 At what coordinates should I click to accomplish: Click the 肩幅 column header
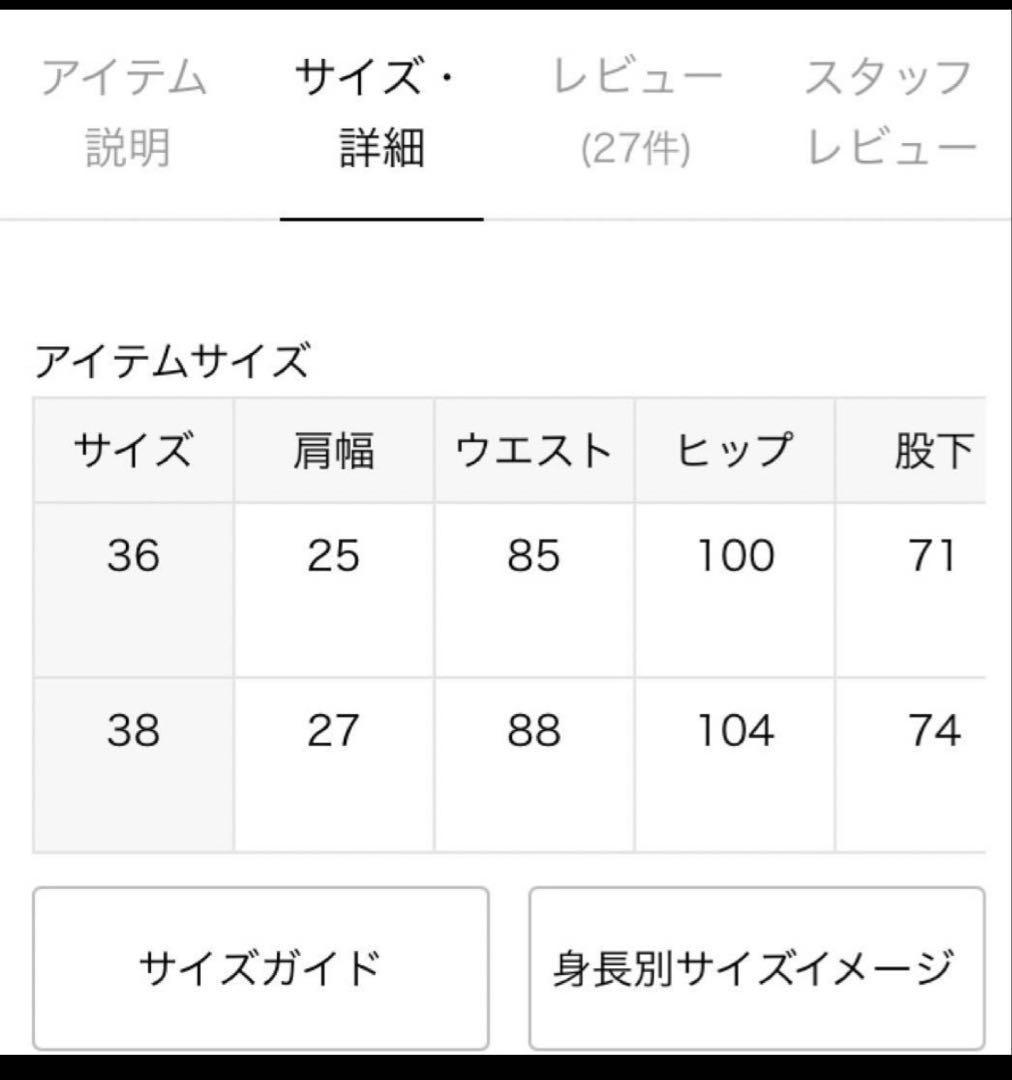tap(334, 450)
